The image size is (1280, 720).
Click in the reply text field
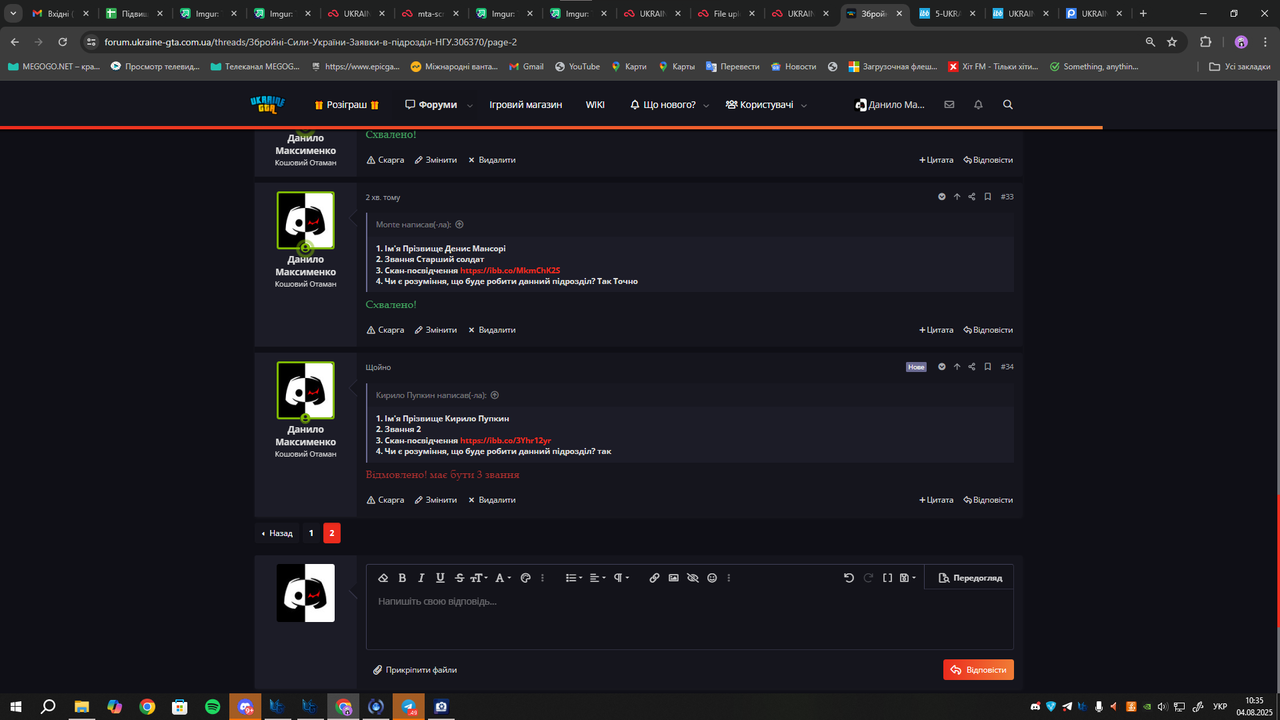(689, 619)
